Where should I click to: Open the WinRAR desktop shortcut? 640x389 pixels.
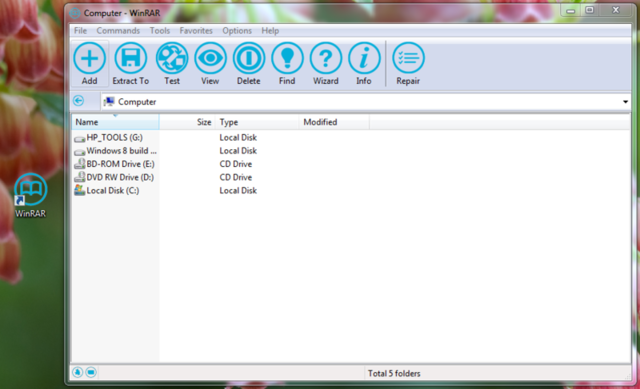31,195
